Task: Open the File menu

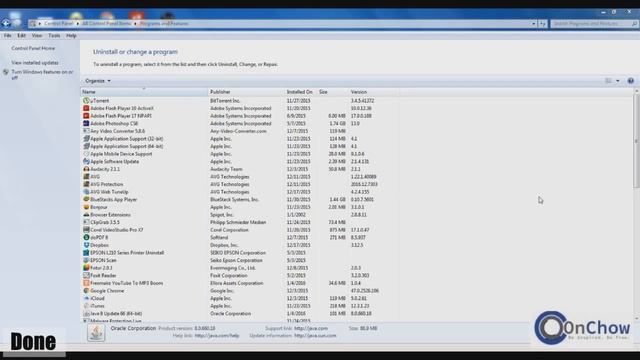Action: (7, 36)
